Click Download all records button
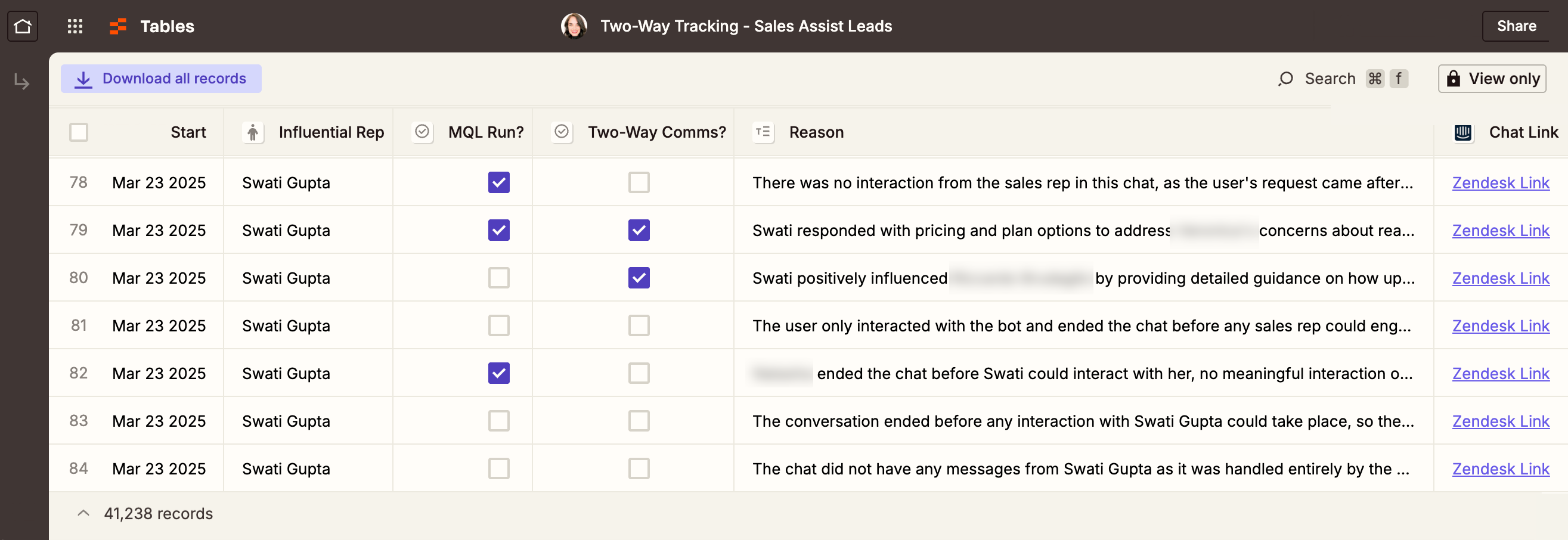Screen dimensions: 1568x540 161,79
